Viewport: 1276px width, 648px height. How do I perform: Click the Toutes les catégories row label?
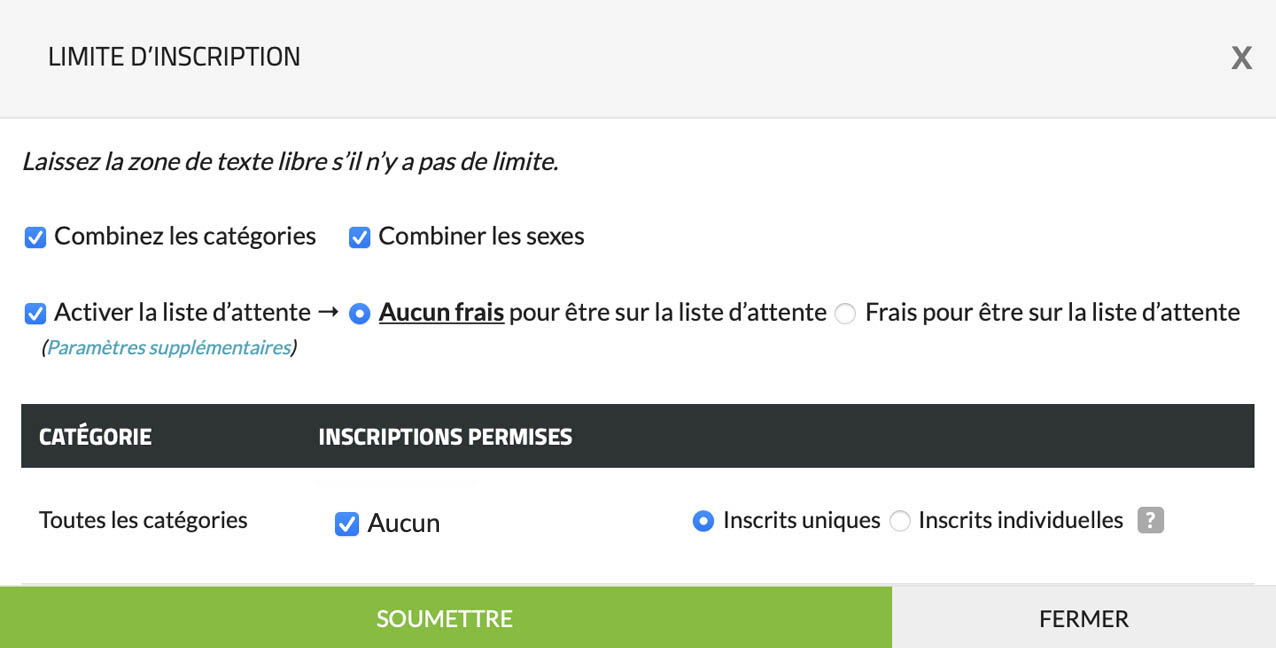point(143,520)
